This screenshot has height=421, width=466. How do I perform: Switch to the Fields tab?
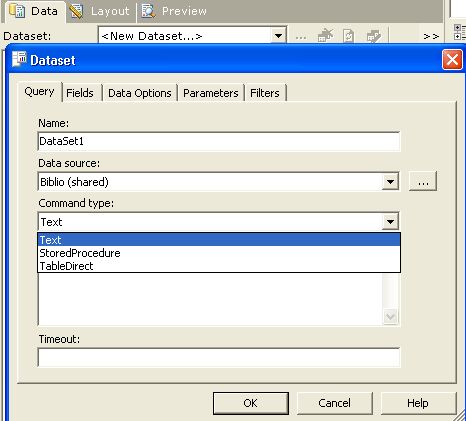click(80, 93)
